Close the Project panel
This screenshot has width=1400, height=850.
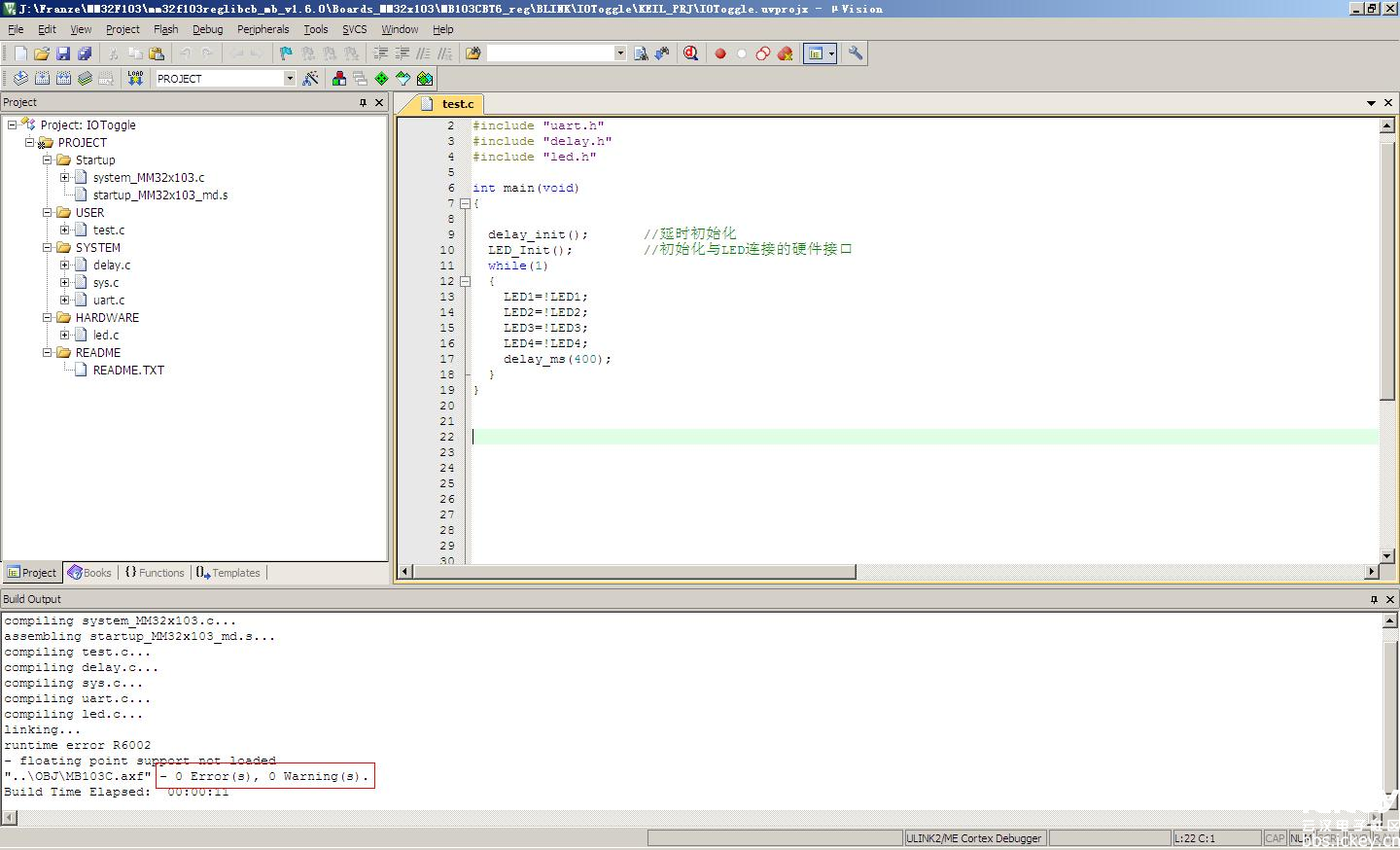379,102
